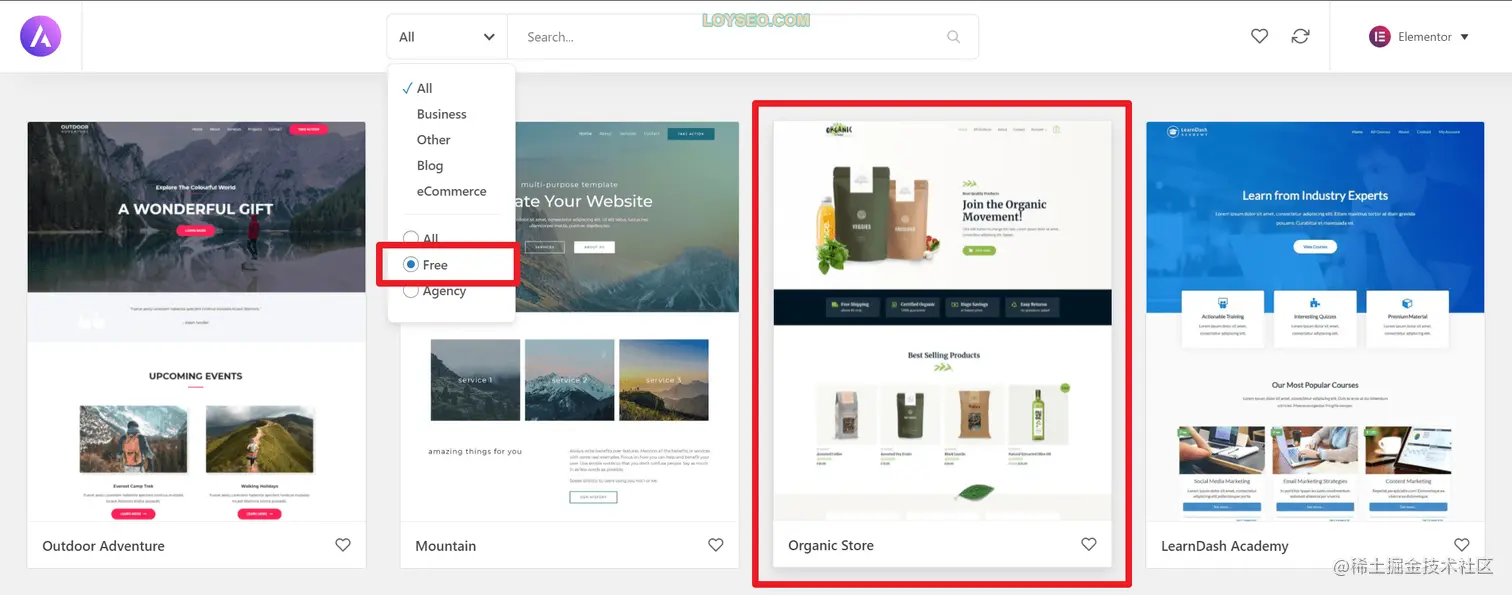Click the Elementor logo icon
The height and width of the screenshot is (595, 1512).
pyautogui.click(x=1380, y=37)
